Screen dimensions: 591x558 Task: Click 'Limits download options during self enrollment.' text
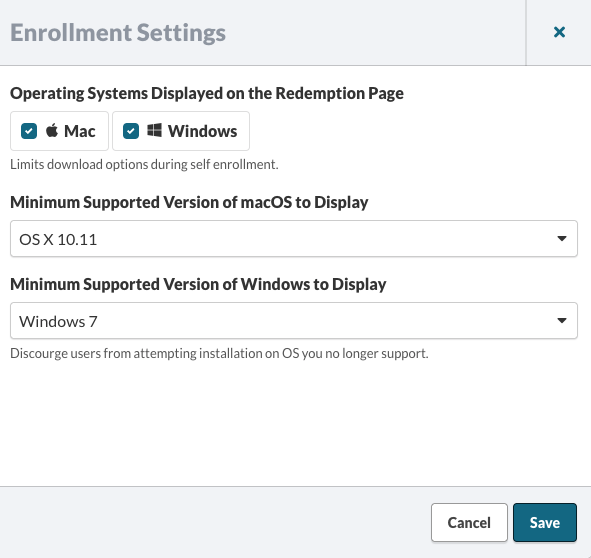click(x=144, y=164)
